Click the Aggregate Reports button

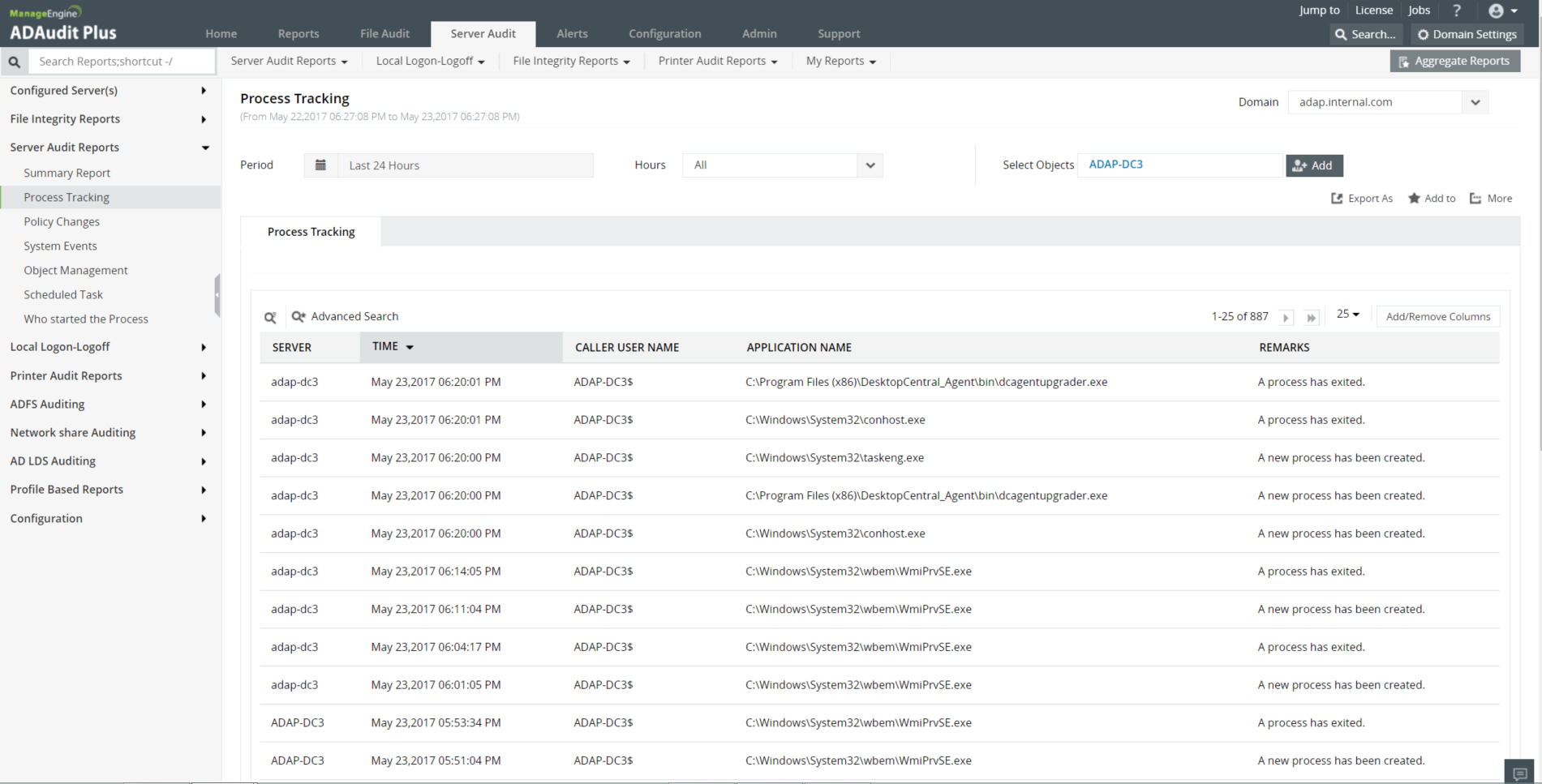tap(1454, 62)
